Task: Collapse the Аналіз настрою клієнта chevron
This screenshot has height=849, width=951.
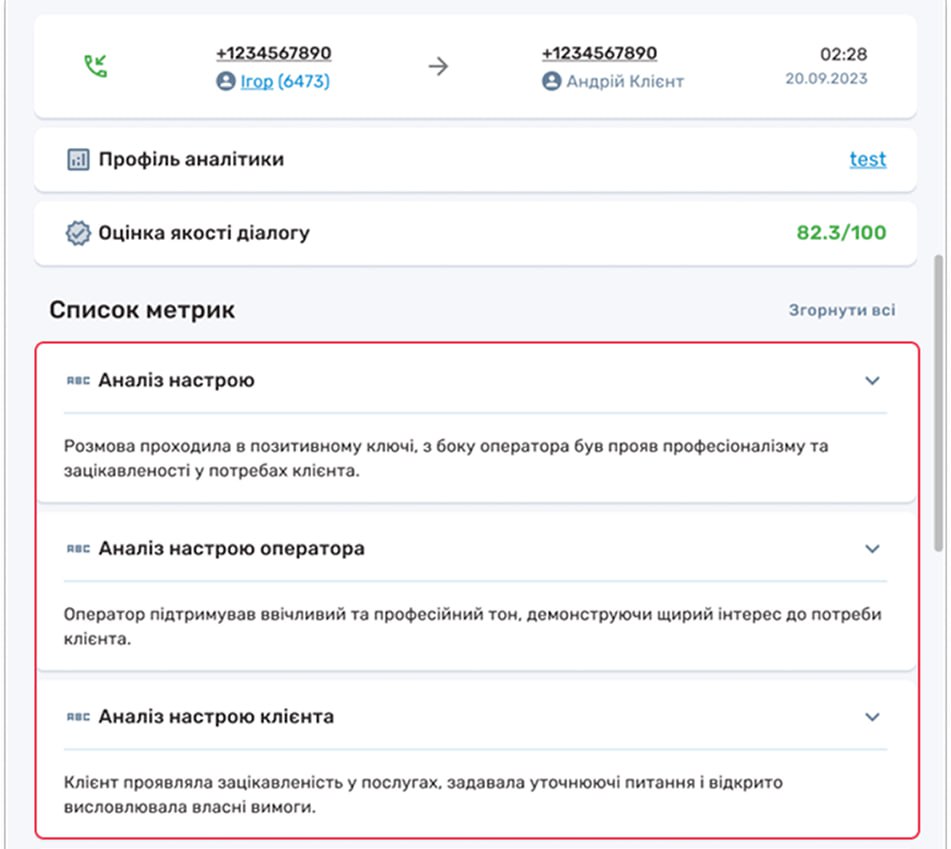Action: tap(872, 717)
